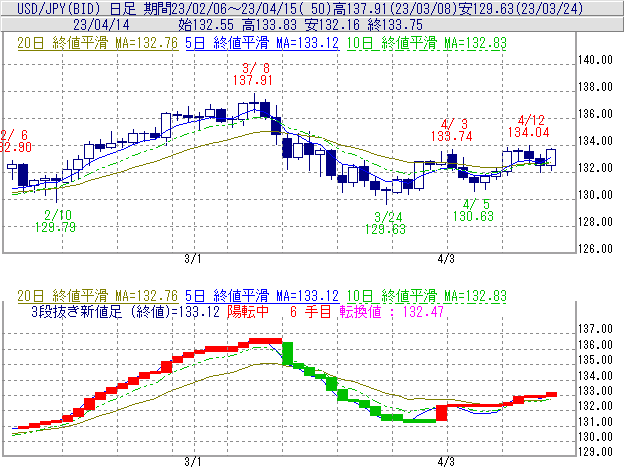Click lower chart 20日 終値平滑 MA=132.76 legend
This screenshot has width=624, height=475.
[98, 296]
